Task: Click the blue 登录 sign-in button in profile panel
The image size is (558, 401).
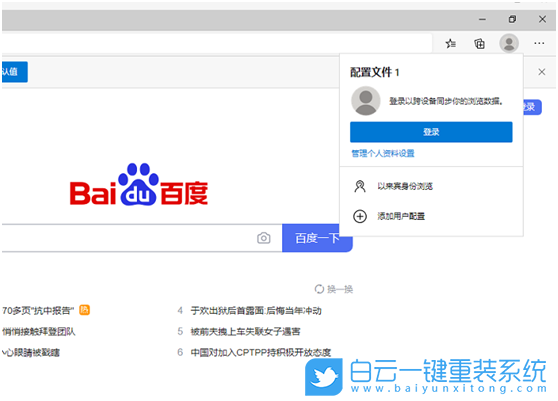Action: pyautogui.click(x=431, y=132)
